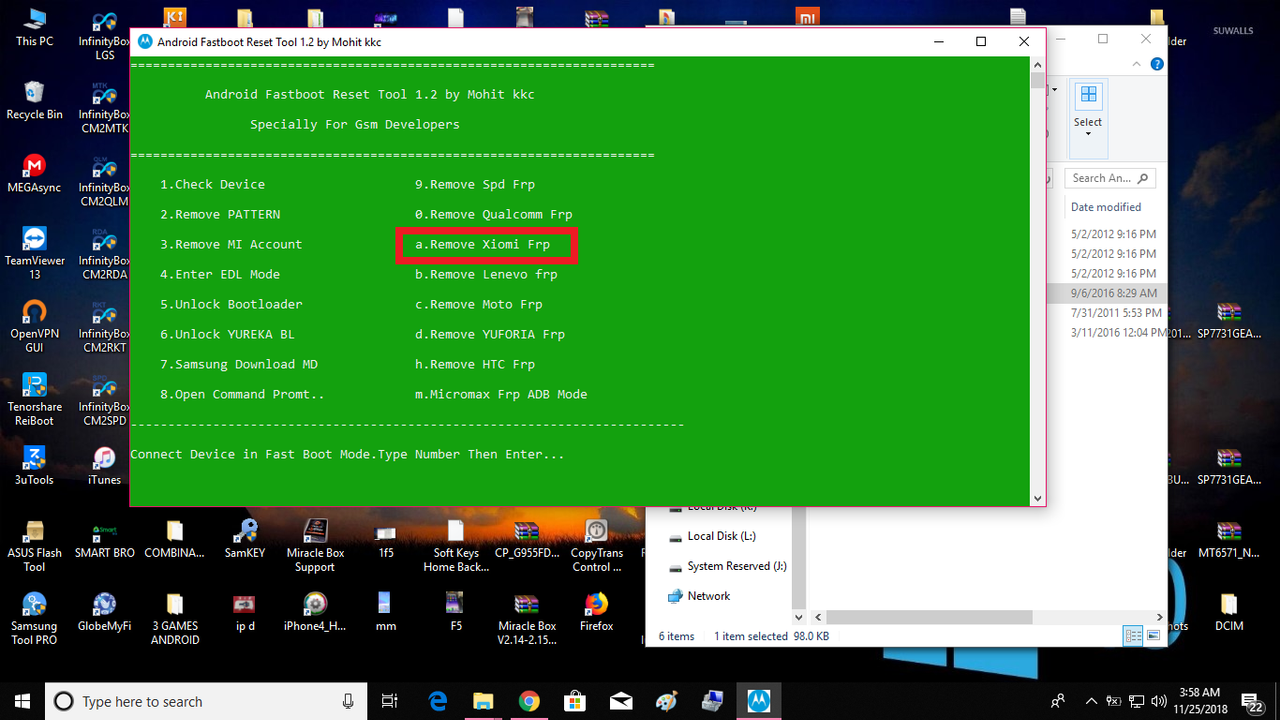Select Soft Keys Home Back file
This screenshot has width=1280, height=720.
[x=456, y=545]
